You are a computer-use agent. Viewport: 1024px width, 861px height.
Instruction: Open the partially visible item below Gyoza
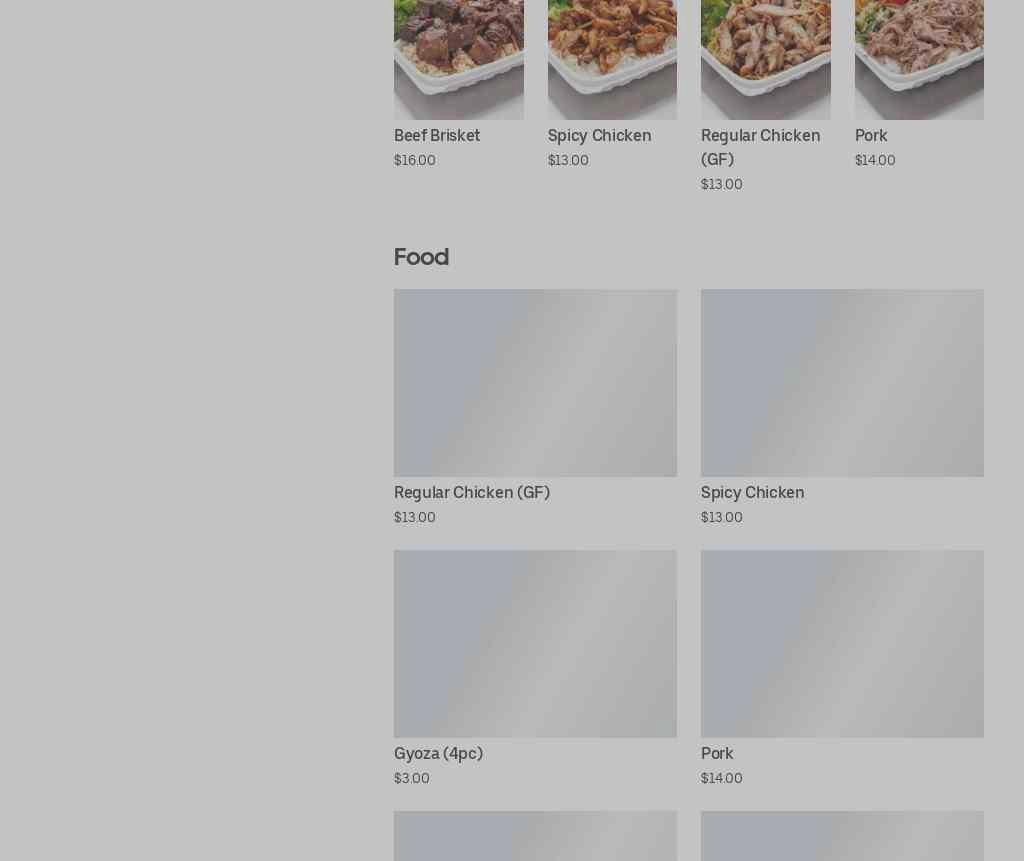[535, 836]
